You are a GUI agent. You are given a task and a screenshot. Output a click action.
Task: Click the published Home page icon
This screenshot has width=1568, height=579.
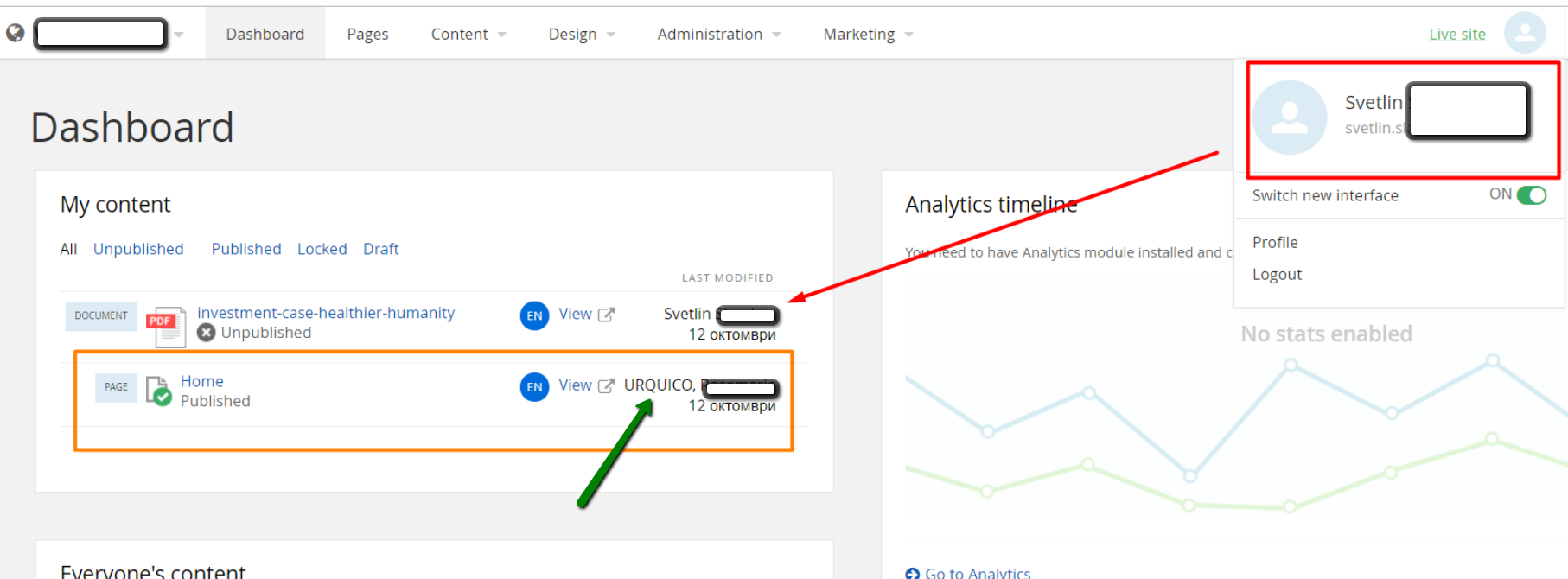click(x=158, y=390)
